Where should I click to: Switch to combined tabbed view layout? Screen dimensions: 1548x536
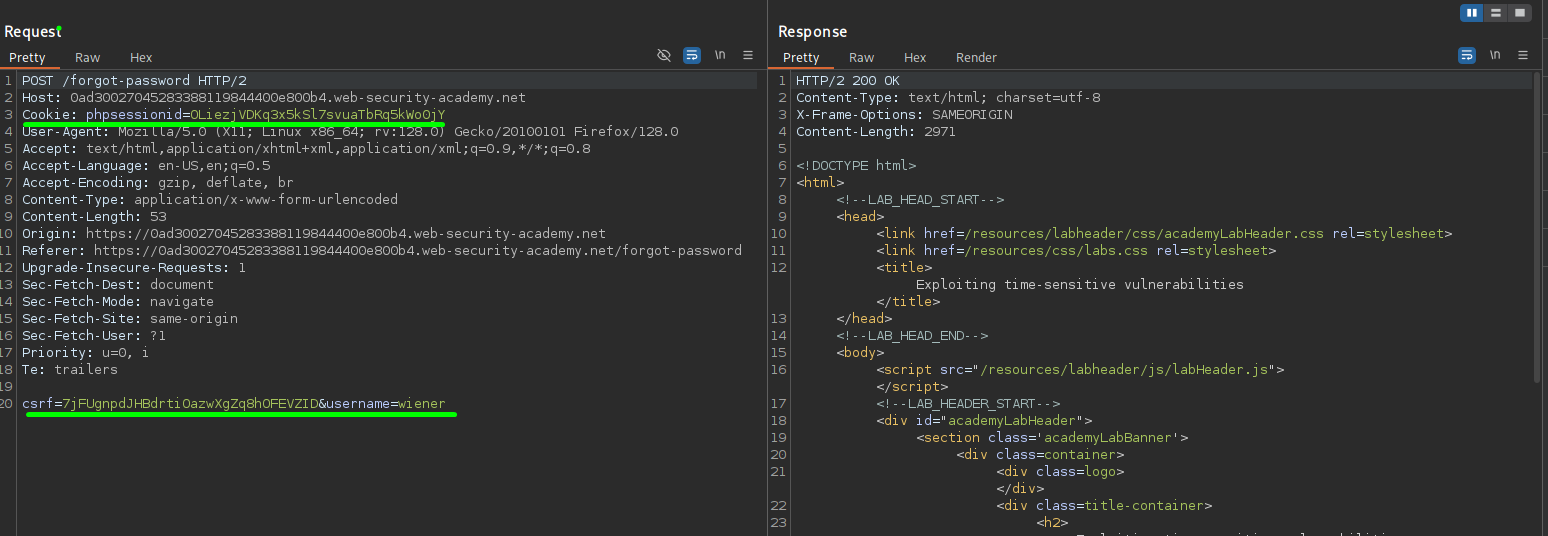point(1520,13)
